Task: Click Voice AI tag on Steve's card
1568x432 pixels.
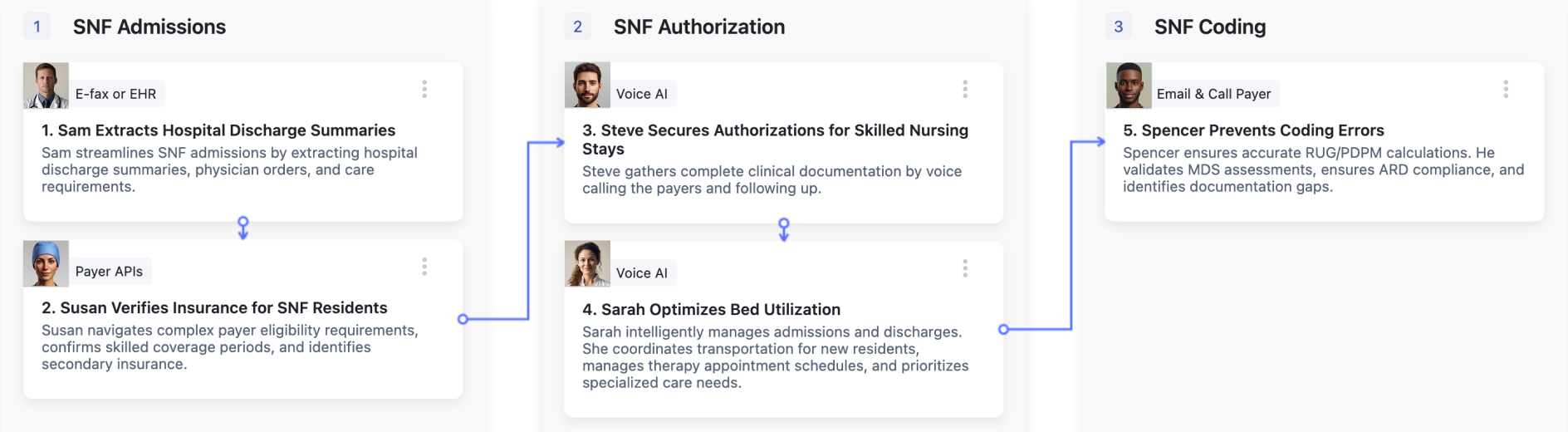Action: (642, 94)
